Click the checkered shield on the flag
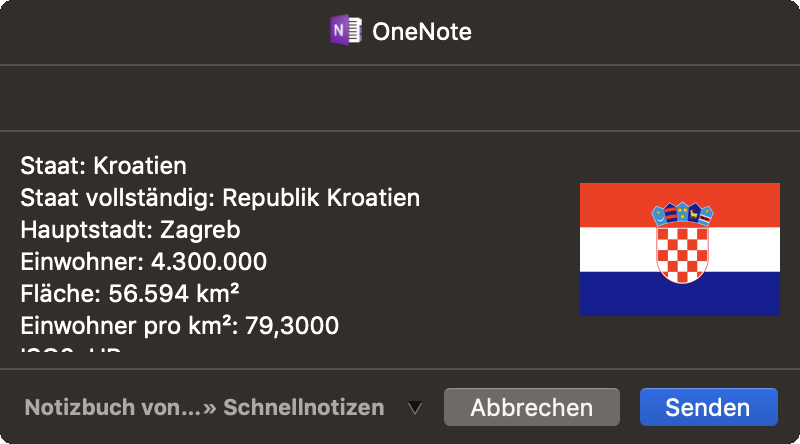This screenshot has height=444, width=800. 682,254
